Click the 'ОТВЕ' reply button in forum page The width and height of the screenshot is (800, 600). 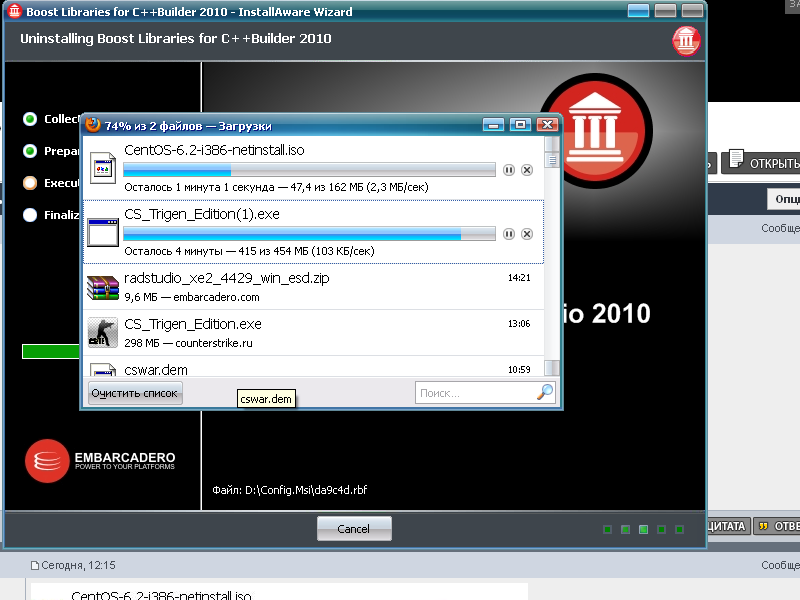pyautogui.click(x=777, y=526)
